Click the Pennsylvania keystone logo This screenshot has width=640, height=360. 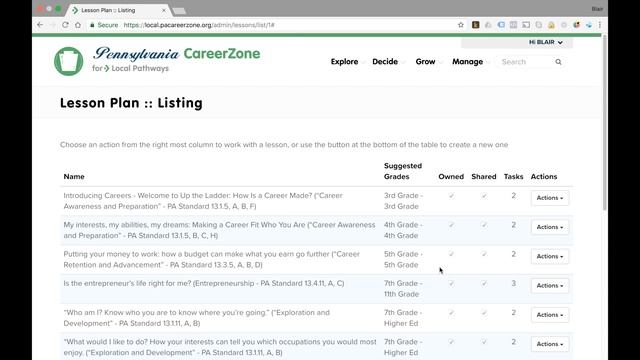click(69, 61)
